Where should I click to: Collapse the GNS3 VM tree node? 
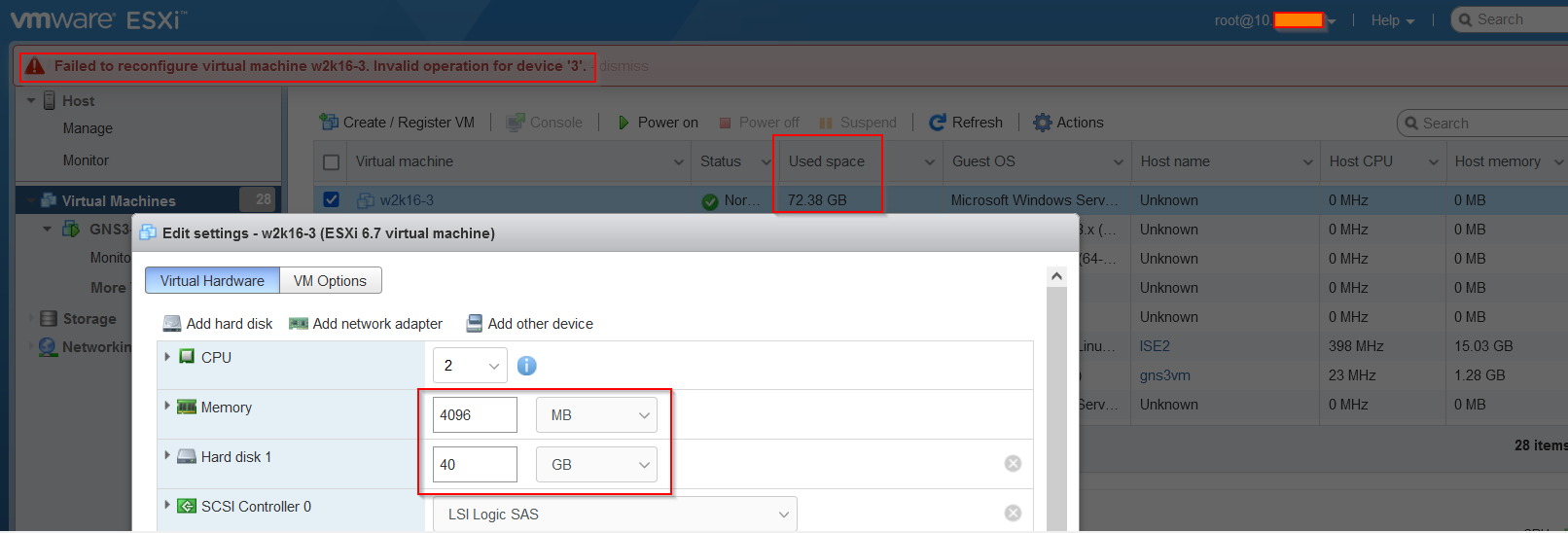(x=47, y=230)
